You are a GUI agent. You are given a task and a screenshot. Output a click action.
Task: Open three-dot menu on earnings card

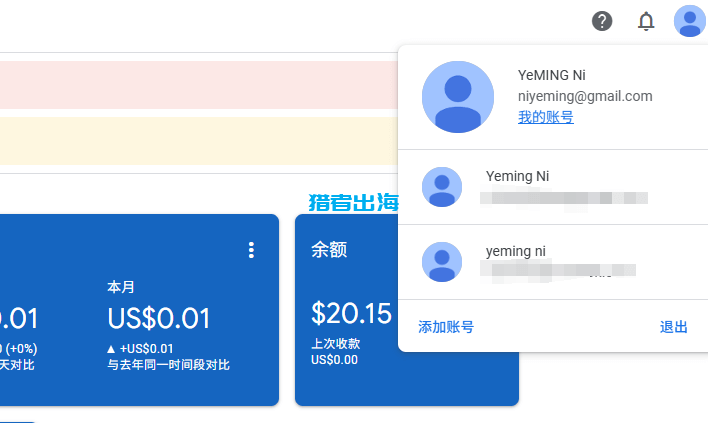[x=251, y=250]
